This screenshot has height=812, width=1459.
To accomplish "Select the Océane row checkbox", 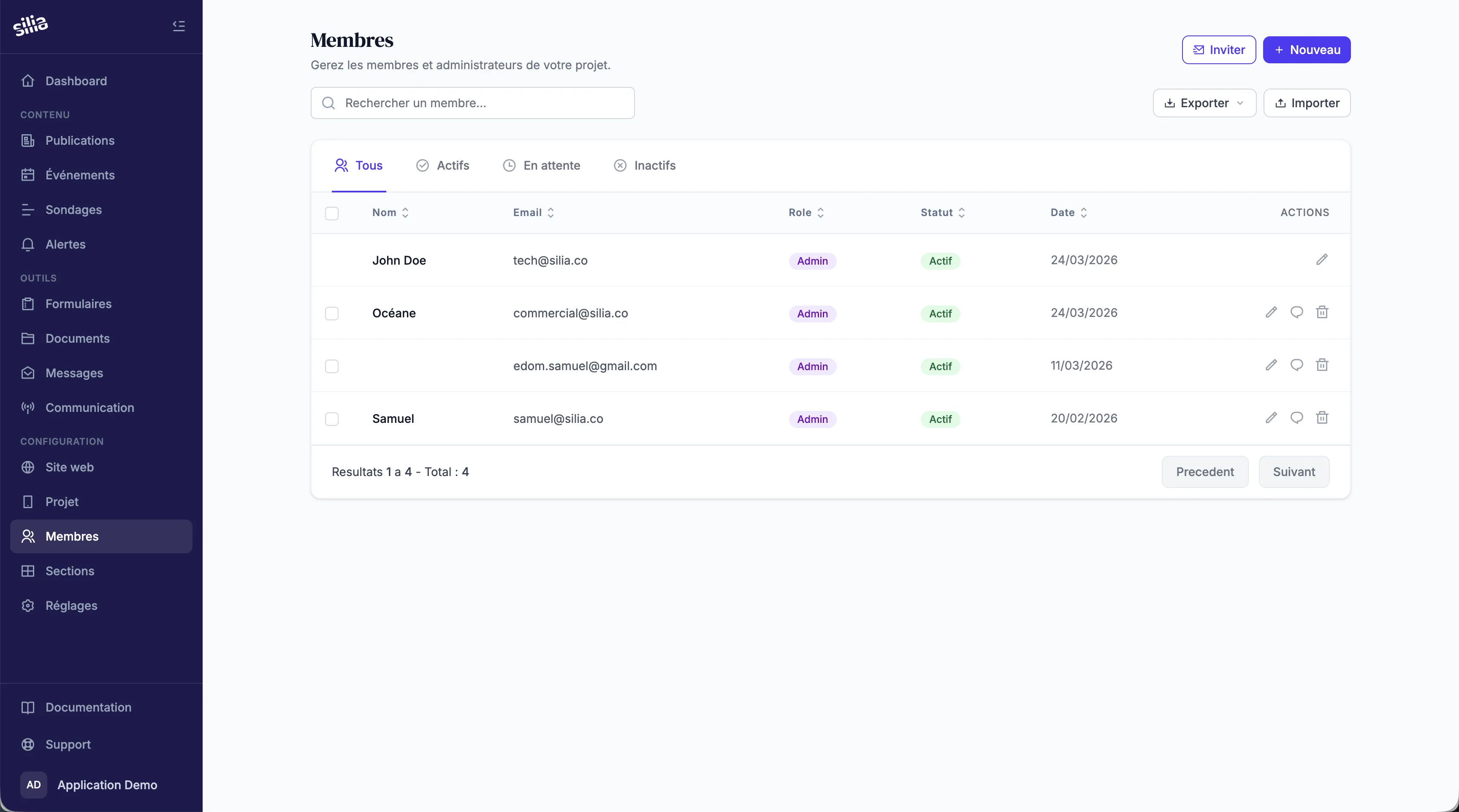I will (x=332, y=314).
